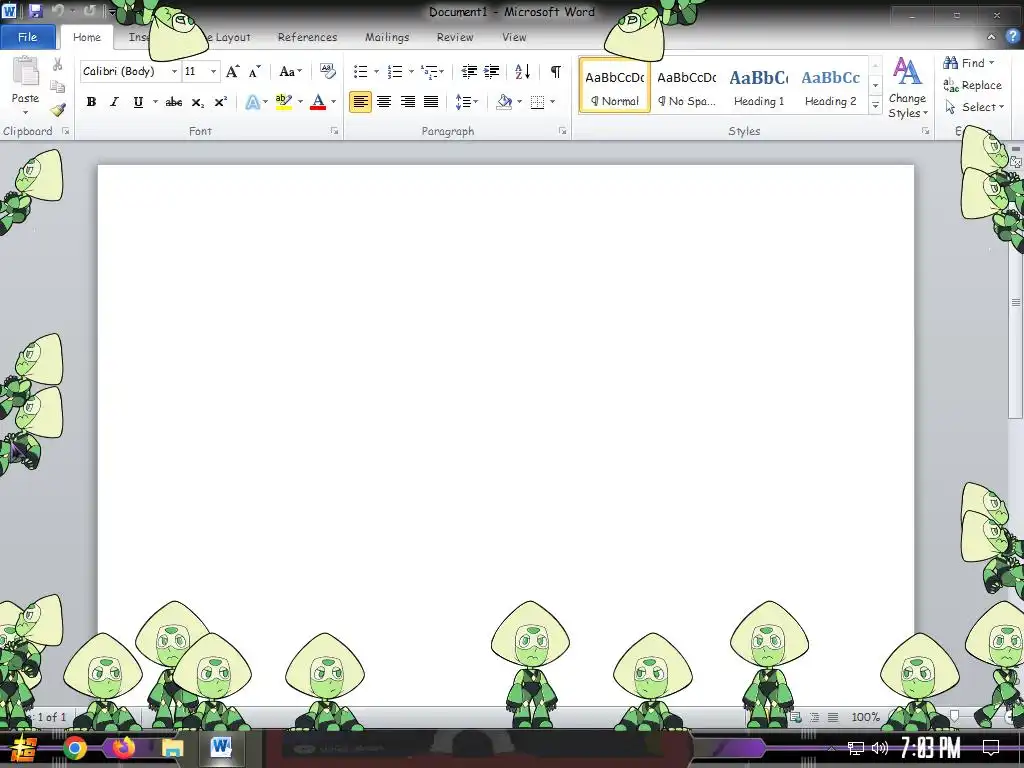1024x768 pixels.
Task: Toggle Superscript formatting
Action: point(221,102)
